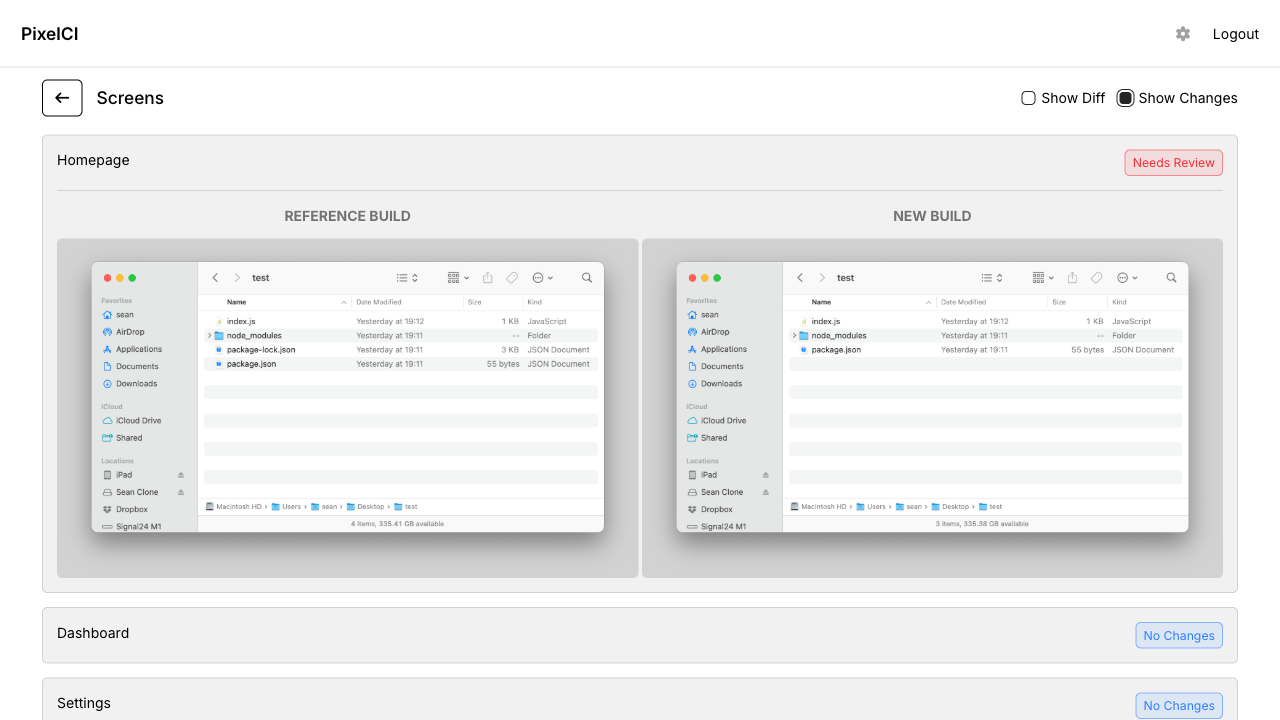This screenshot has width=1280, height=720.
Task: Open settings via the gear icon
Action: point(1183,34)
